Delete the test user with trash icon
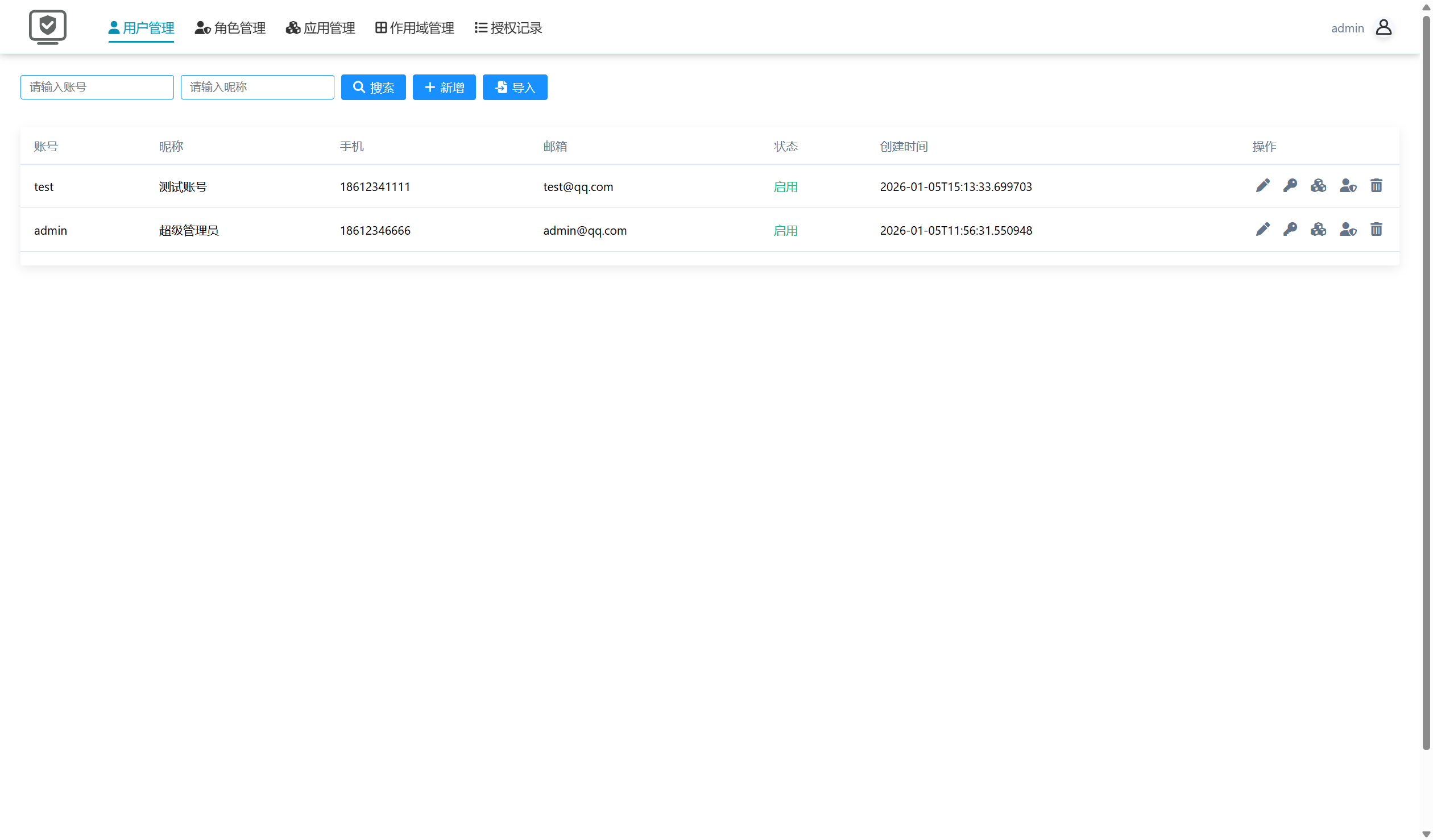 coord(1376,186)
